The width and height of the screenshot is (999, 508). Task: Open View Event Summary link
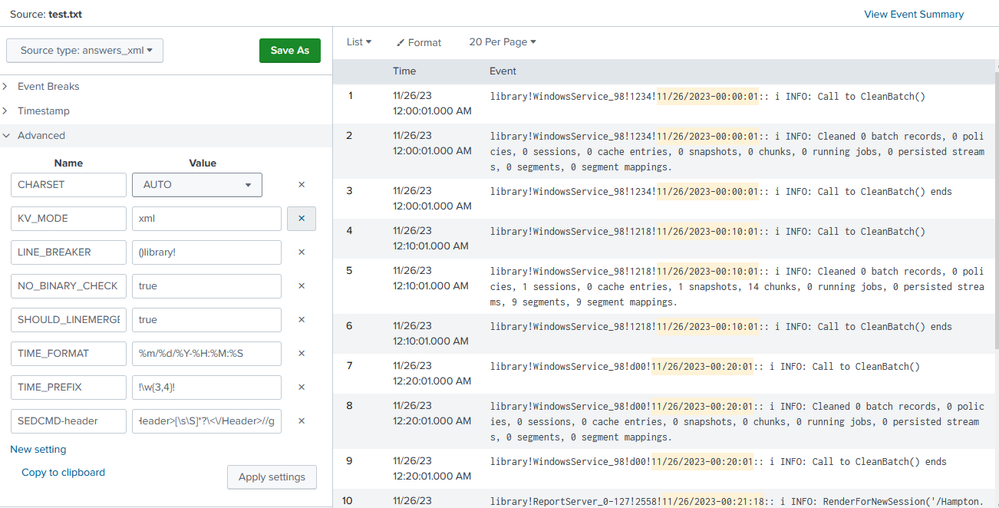[914, 14]
